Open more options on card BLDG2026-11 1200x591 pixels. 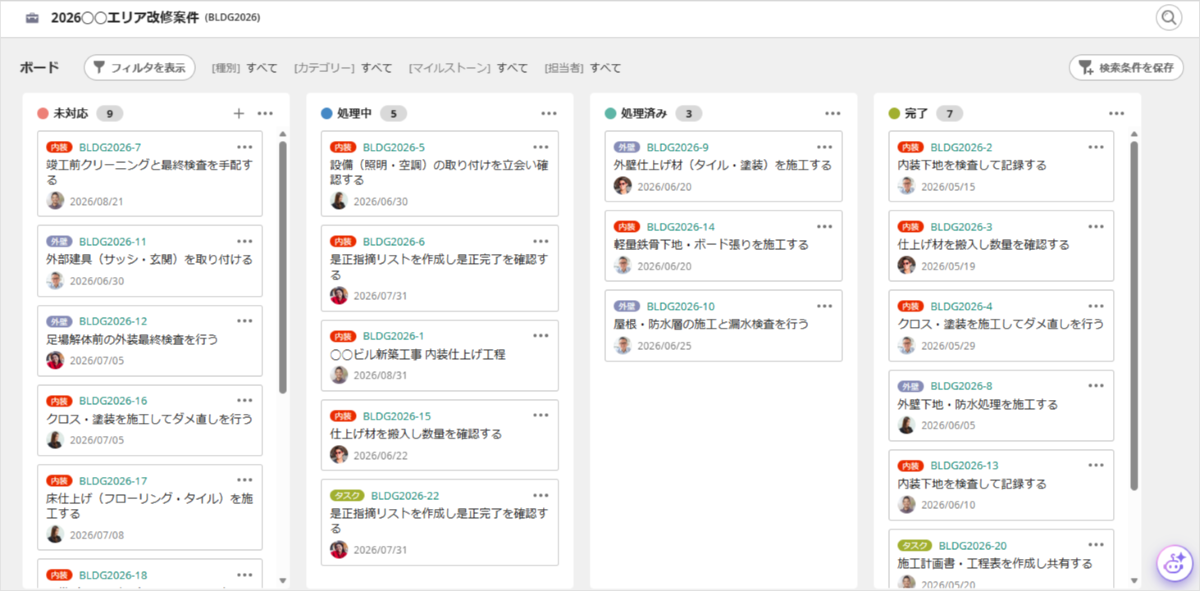(x=245, y=241)
